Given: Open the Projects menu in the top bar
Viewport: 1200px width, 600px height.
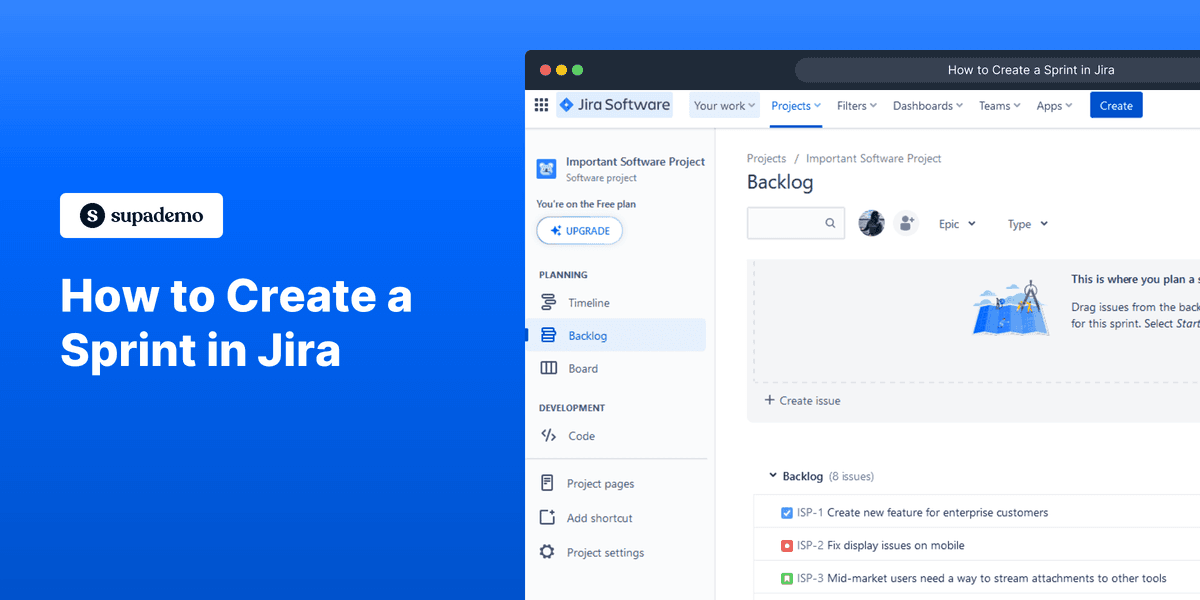Looking at the screenshot, I should coord(795,105).
